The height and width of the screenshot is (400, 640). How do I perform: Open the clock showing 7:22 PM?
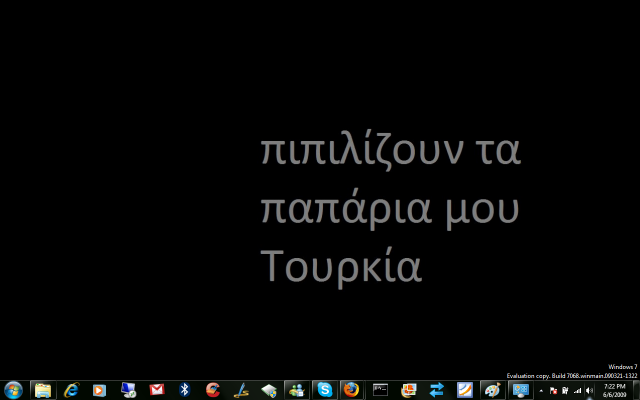[614, 391]
